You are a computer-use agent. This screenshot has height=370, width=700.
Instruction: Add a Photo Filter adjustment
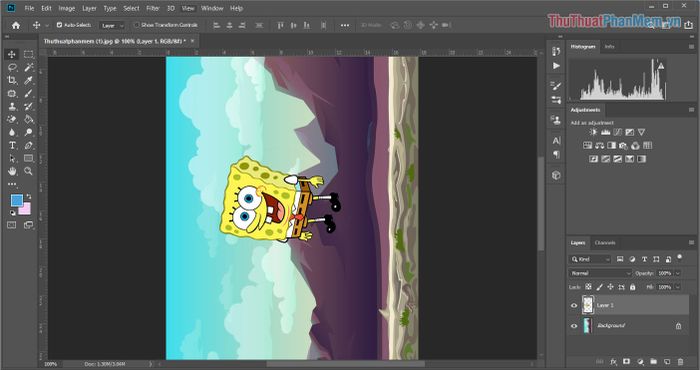623,146
